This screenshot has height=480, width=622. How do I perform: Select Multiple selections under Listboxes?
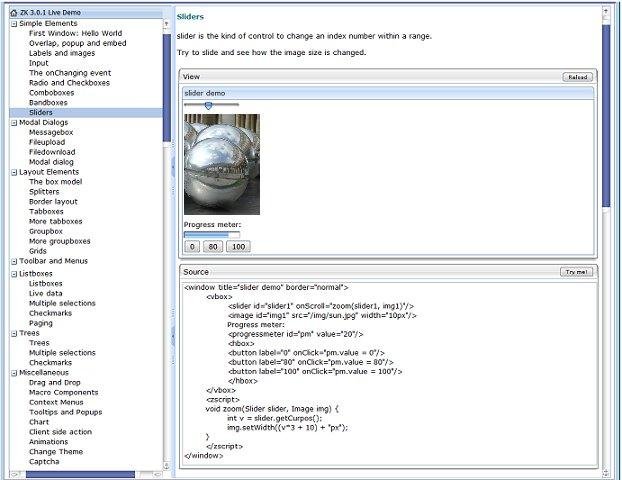(x=62, y=304)
